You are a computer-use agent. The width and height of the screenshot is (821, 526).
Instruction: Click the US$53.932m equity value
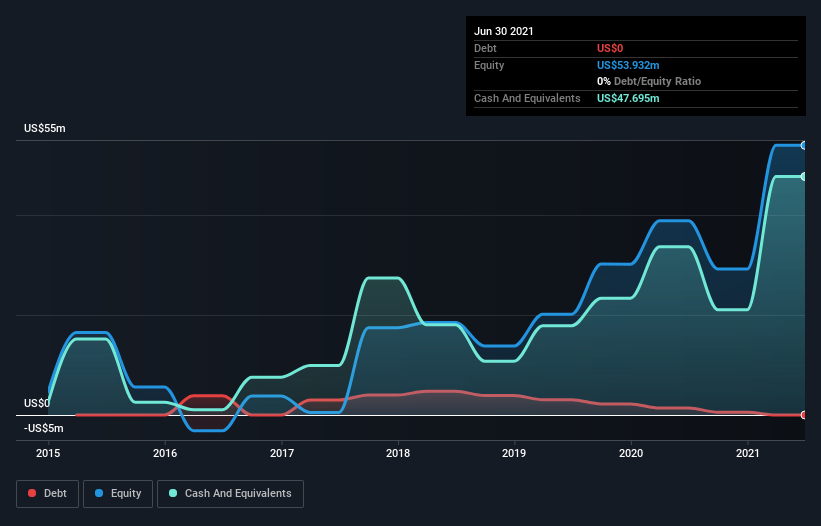click(628, 65)
